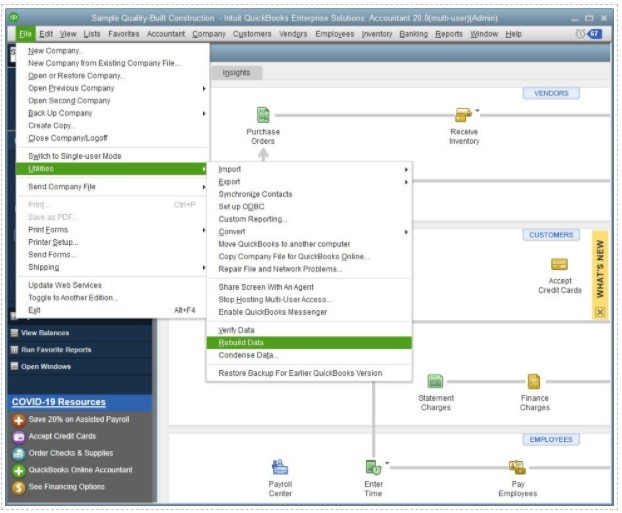Image resolution: width=622 pixels, height=513 pixels.
Task: Click the CUSTOMERS section button
Action: [x=551, y=235]
